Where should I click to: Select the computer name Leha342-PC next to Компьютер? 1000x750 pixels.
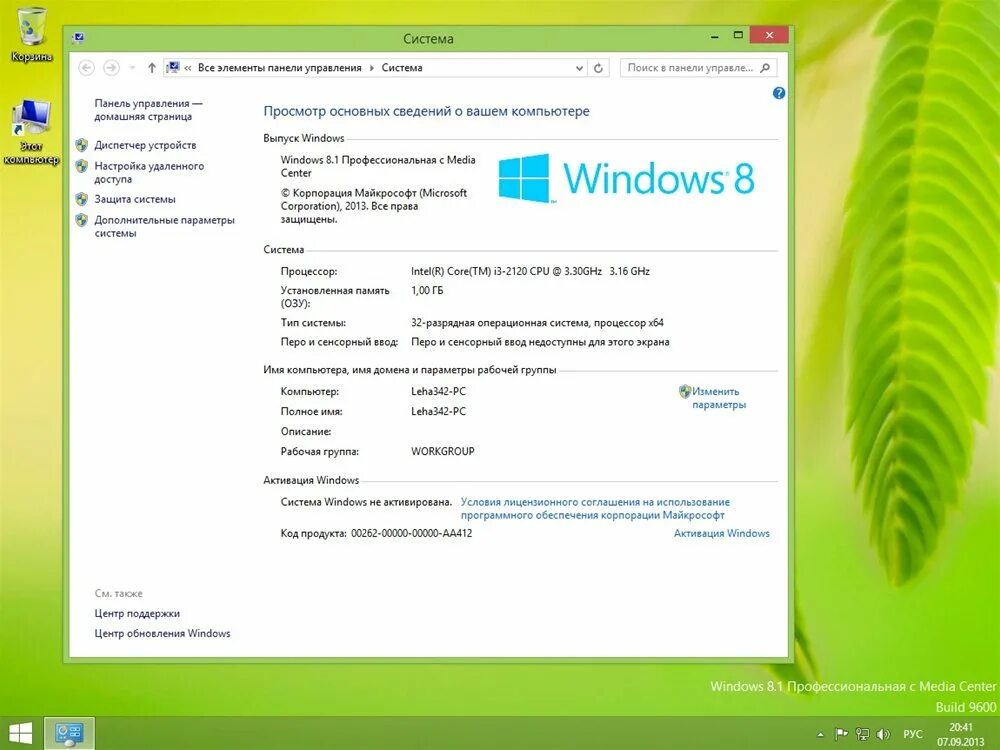[x=438, y=392]
